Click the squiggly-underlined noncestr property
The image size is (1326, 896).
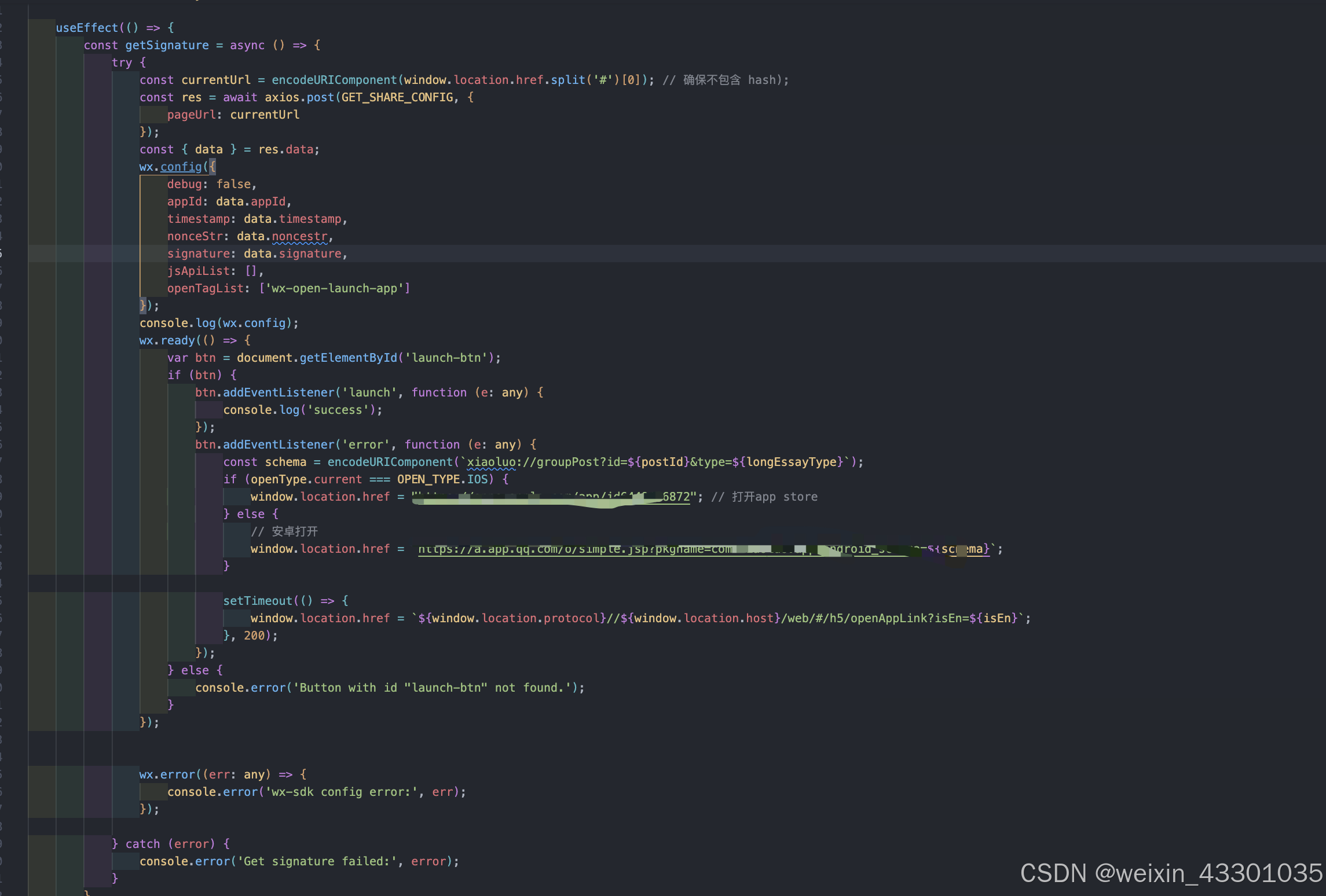click(299, 236)
